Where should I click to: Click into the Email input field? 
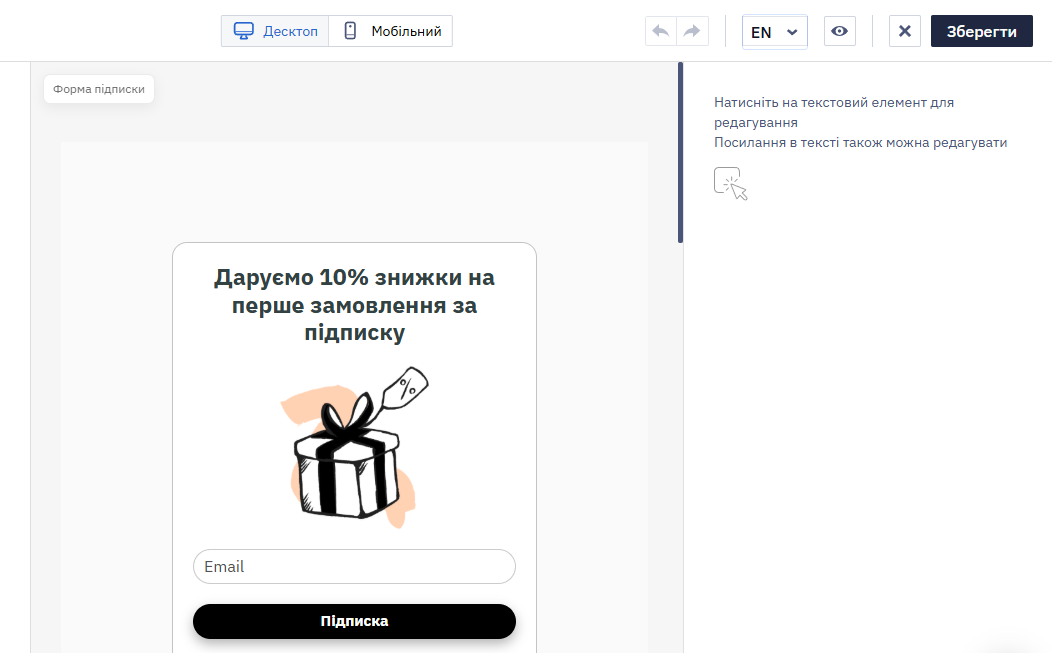[354, 566]
